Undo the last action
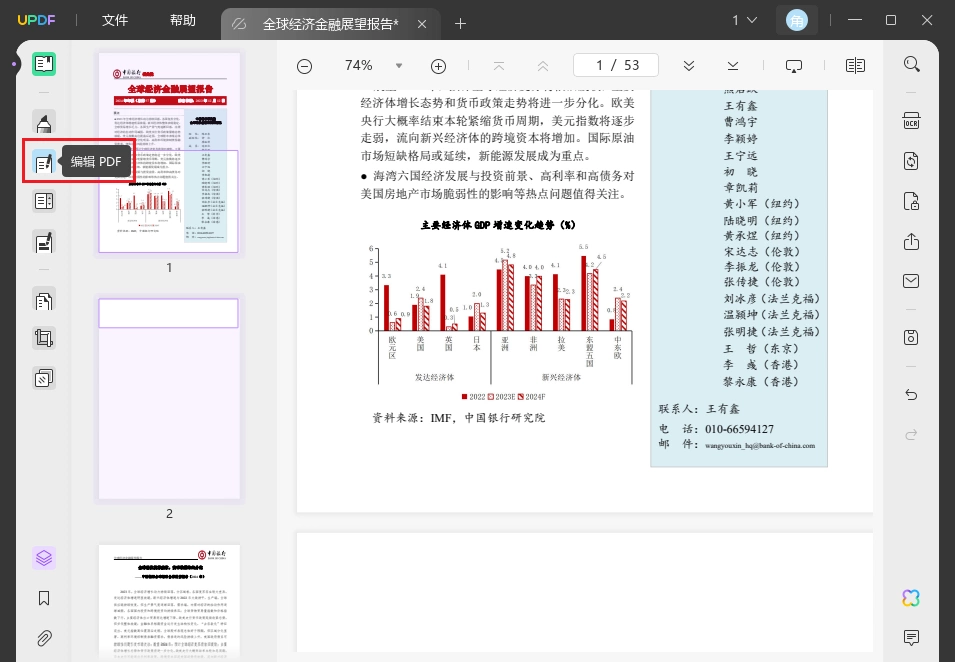 click(x=911, y=395)
